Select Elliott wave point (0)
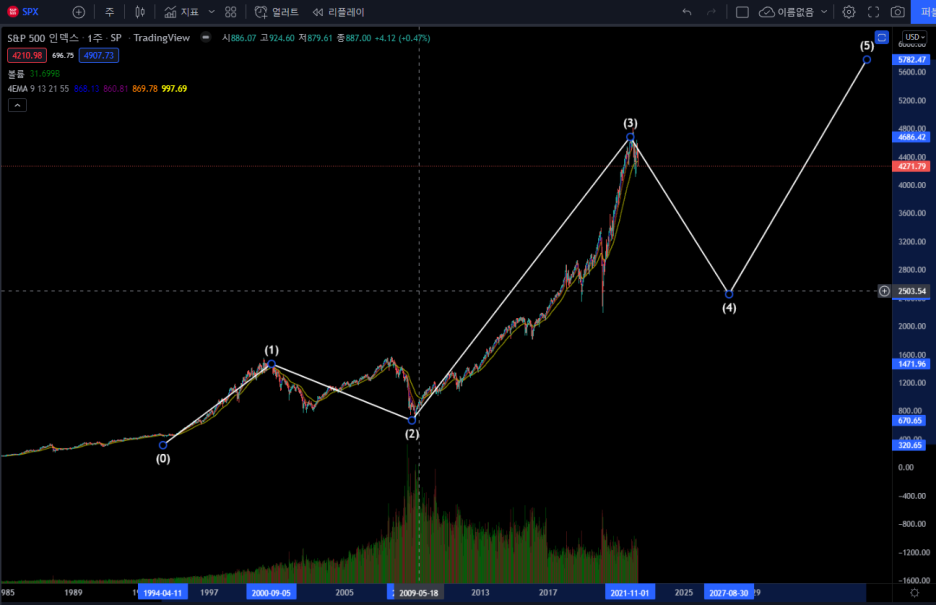This screenshot has height=605, width=936. pos(163,445)
